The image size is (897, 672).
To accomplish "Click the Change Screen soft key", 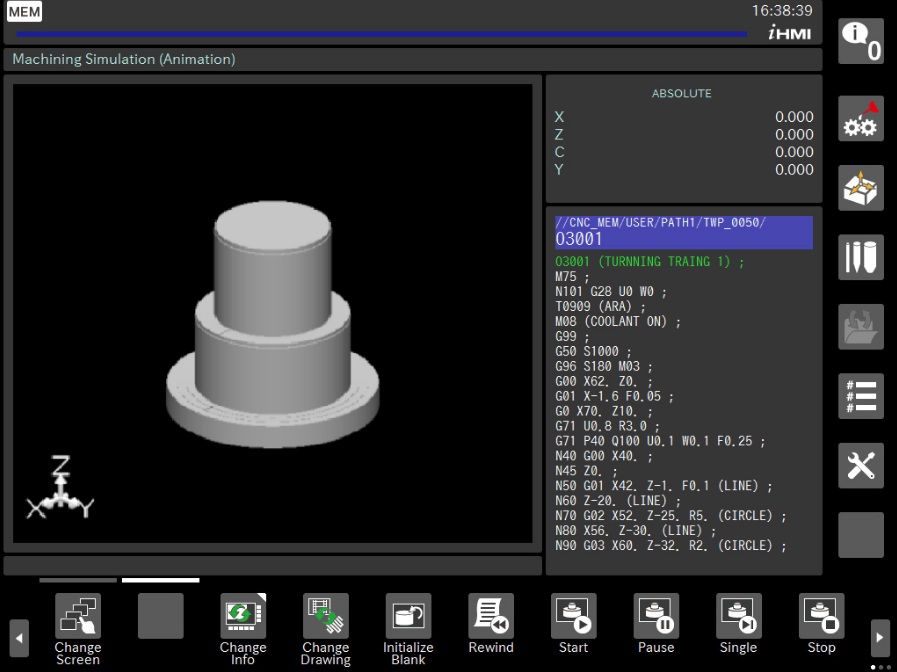I will click(78, 626).
